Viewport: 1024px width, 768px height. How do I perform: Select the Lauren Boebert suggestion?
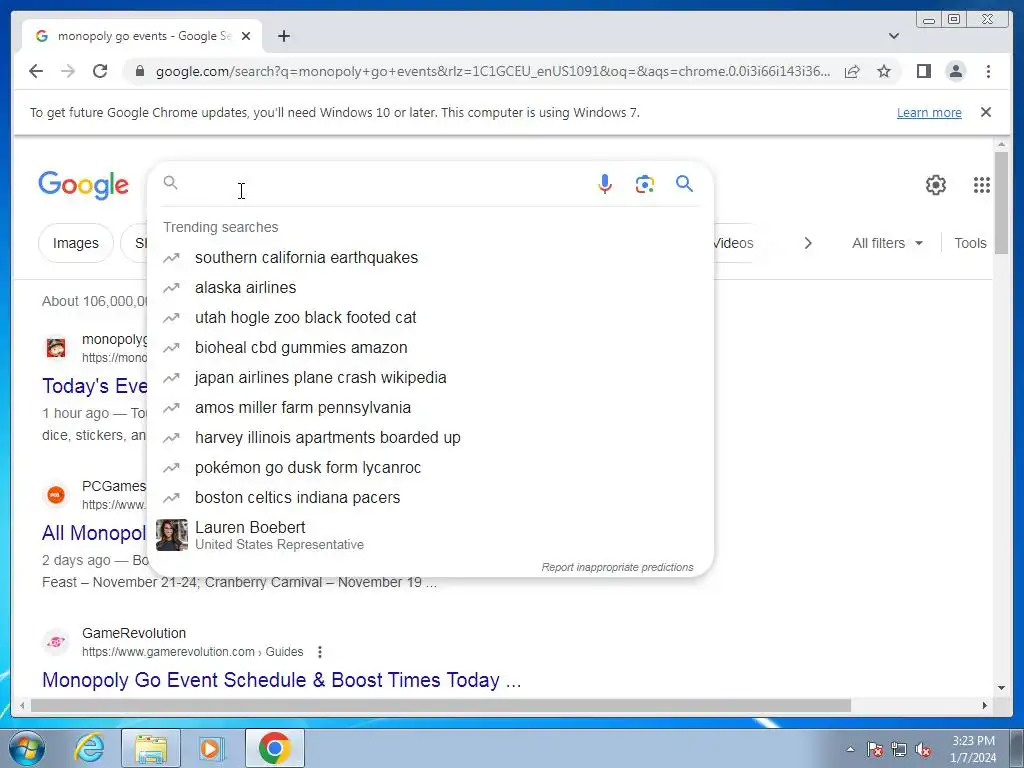click(x=430, y=535)
